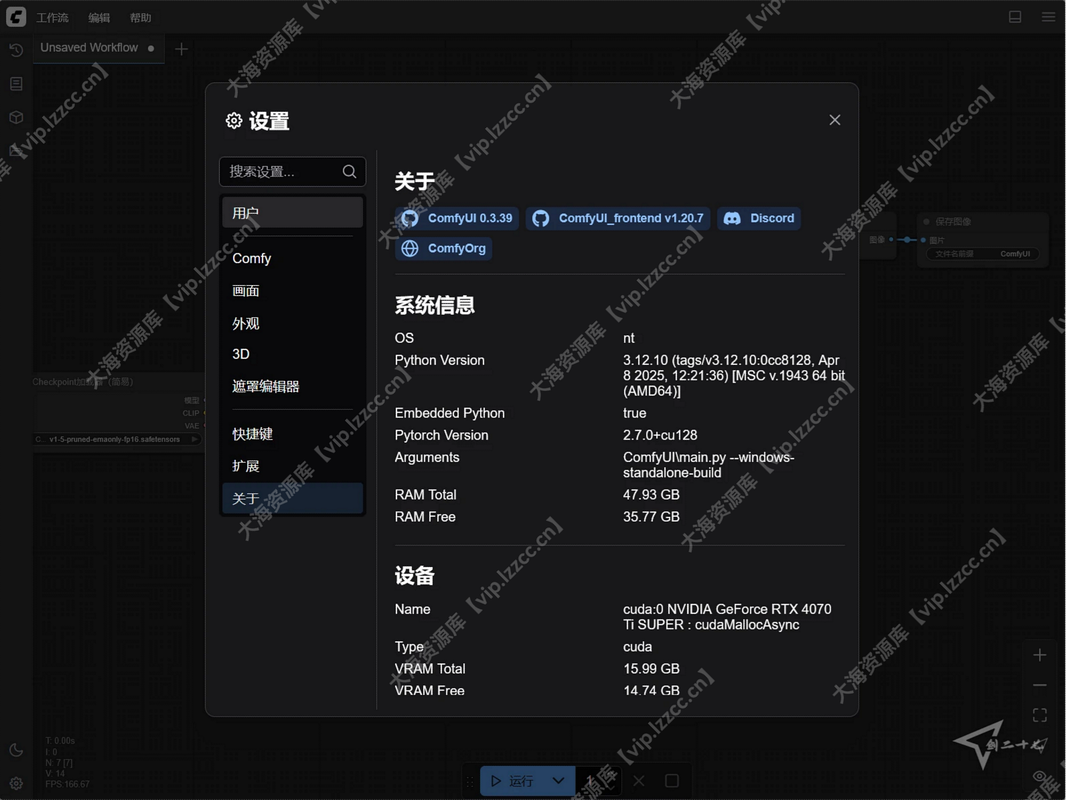The width and height of the screenshot is (1066, 800).
Task: Select the 关于 settings category
Action: click(292, 498)
